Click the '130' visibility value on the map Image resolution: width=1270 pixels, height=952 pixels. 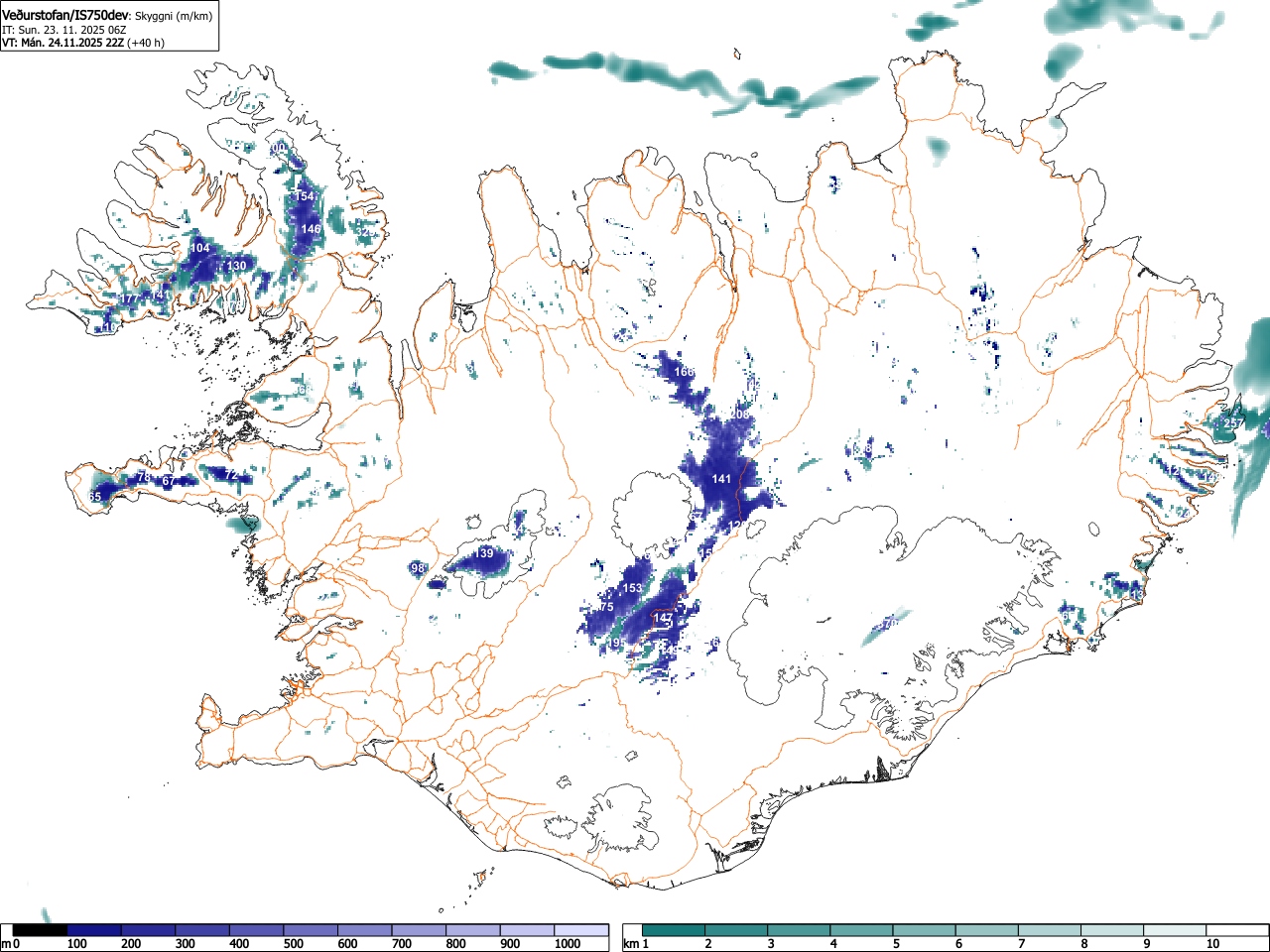pyautogui.click(x=236, y=266)
